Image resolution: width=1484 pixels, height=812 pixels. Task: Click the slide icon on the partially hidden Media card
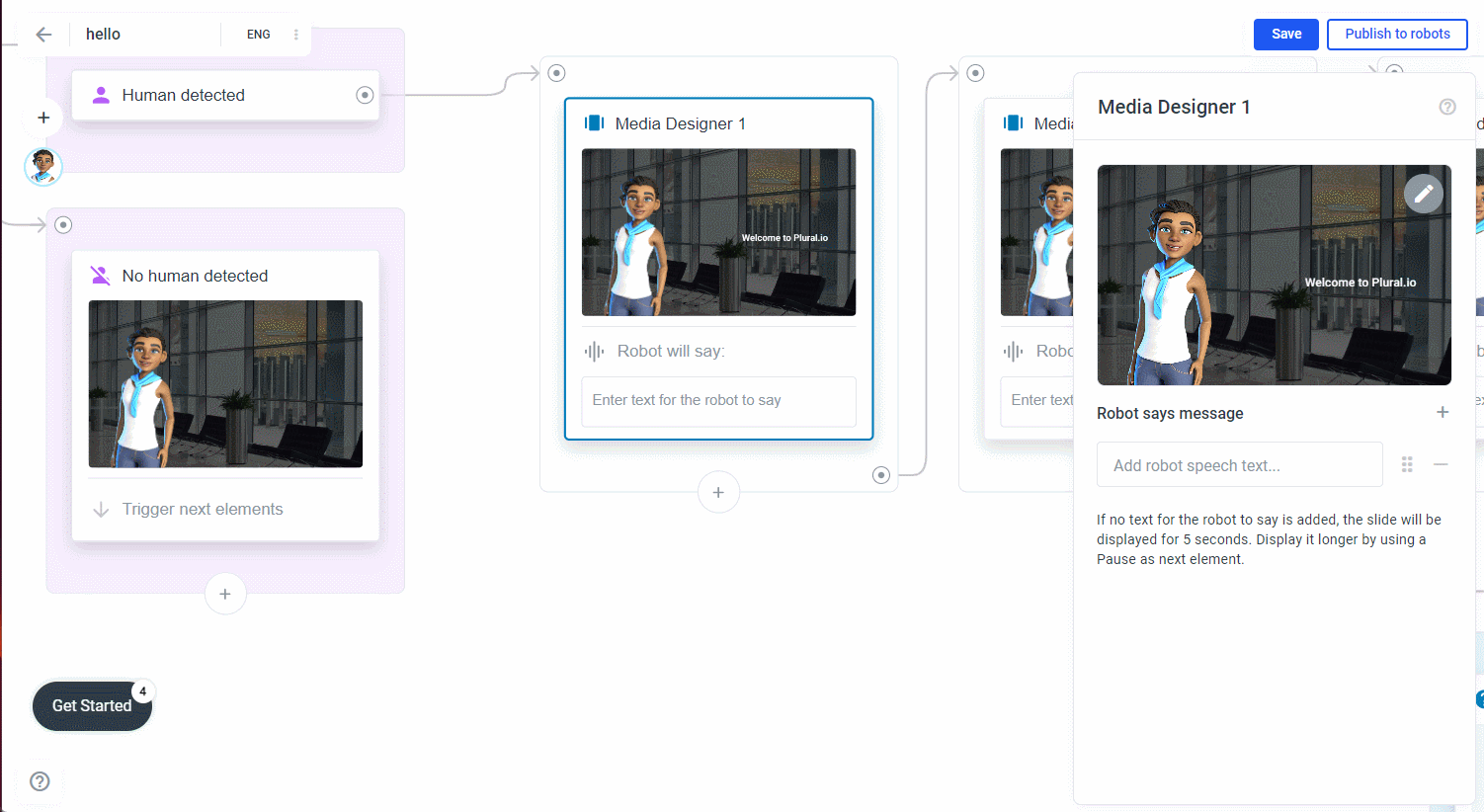click(1013, 123)
